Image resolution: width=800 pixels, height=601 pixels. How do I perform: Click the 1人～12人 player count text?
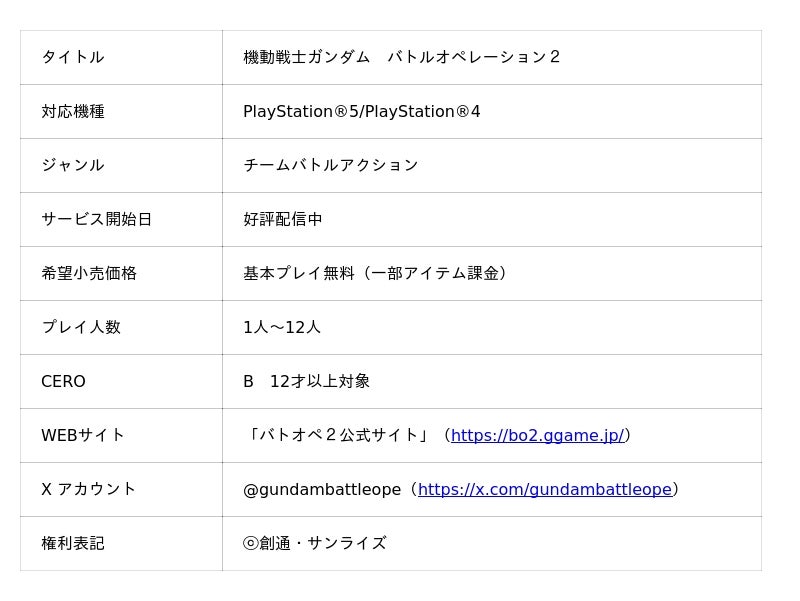pyautogui.click(x=282, y=327)
